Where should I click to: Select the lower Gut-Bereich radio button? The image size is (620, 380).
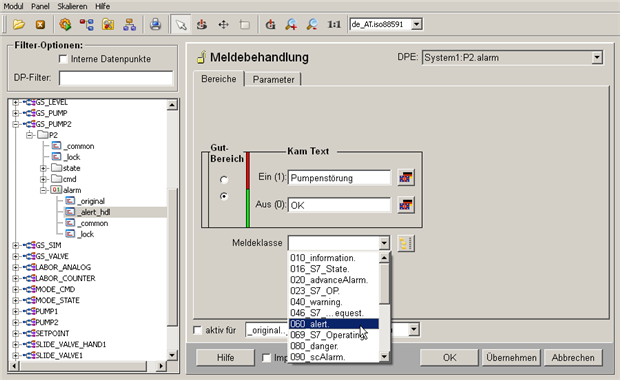224,196
